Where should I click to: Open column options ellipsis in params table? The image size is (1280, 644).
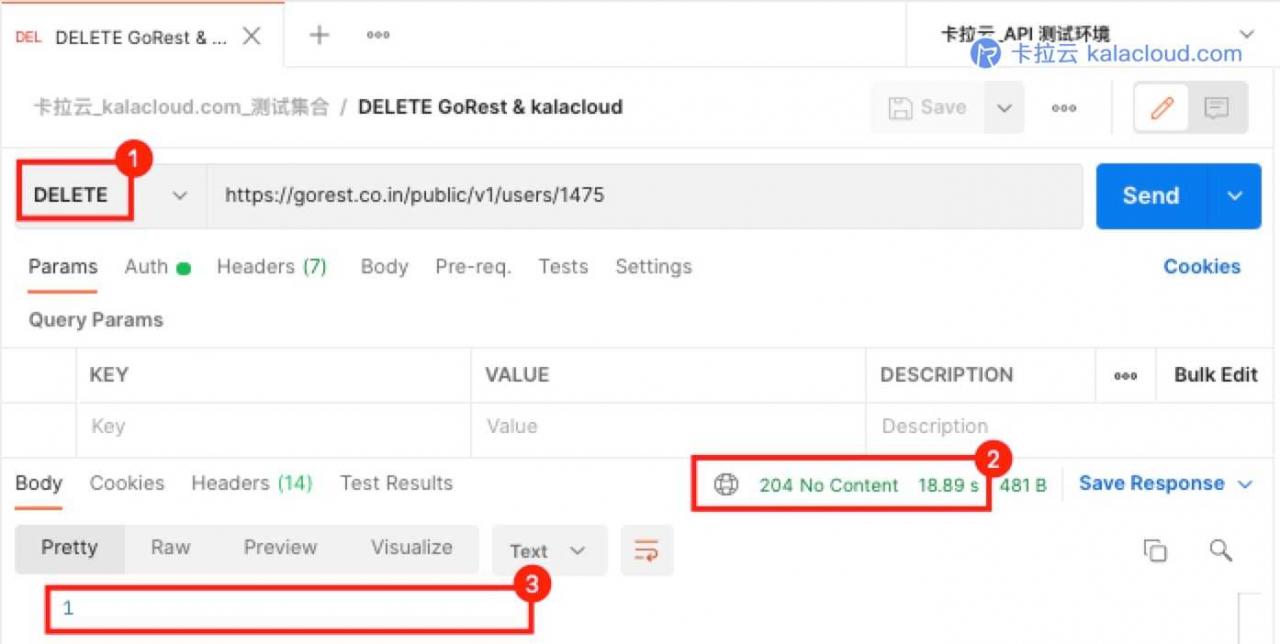click(x=1126, y=376)
